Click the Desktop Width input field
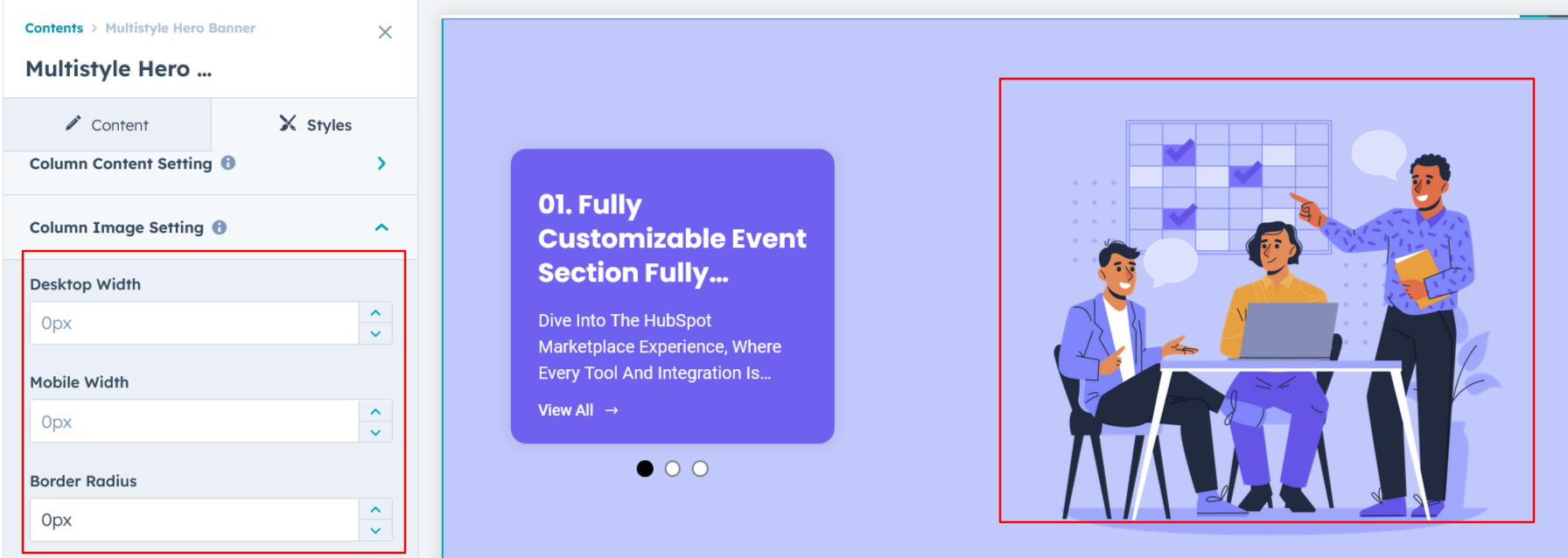Image resolution: width=1568 pixels, height=558 pixels. pyautogui.click(x=194, y=324)
